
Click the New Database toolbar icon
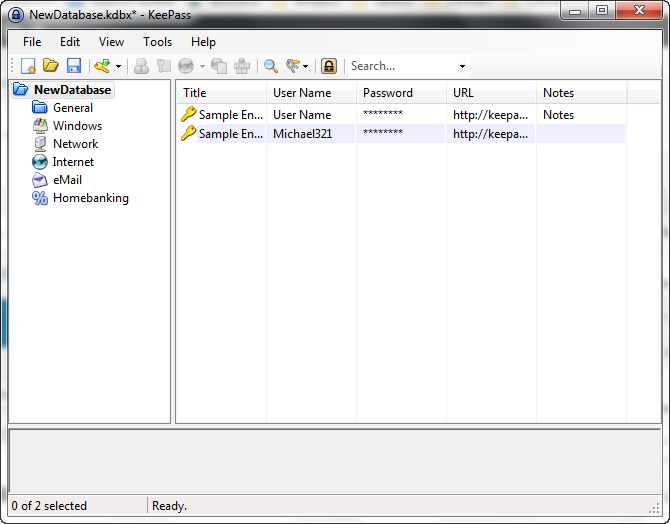tap(28, 66)
